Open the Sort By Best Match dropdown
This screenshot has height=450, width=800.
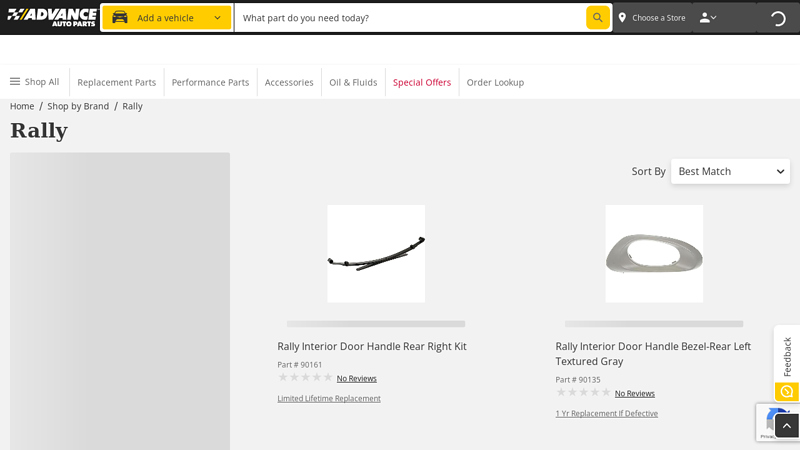click(730, 171)
